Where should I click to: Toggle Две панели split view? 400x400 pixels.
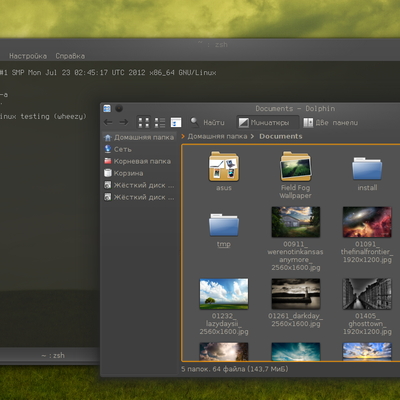pos(330,123)
